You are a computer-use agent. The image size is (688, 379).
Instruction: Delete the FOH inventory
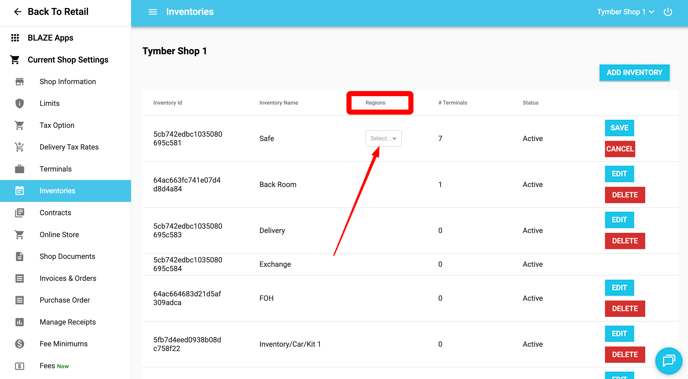[x=625, y=309]
